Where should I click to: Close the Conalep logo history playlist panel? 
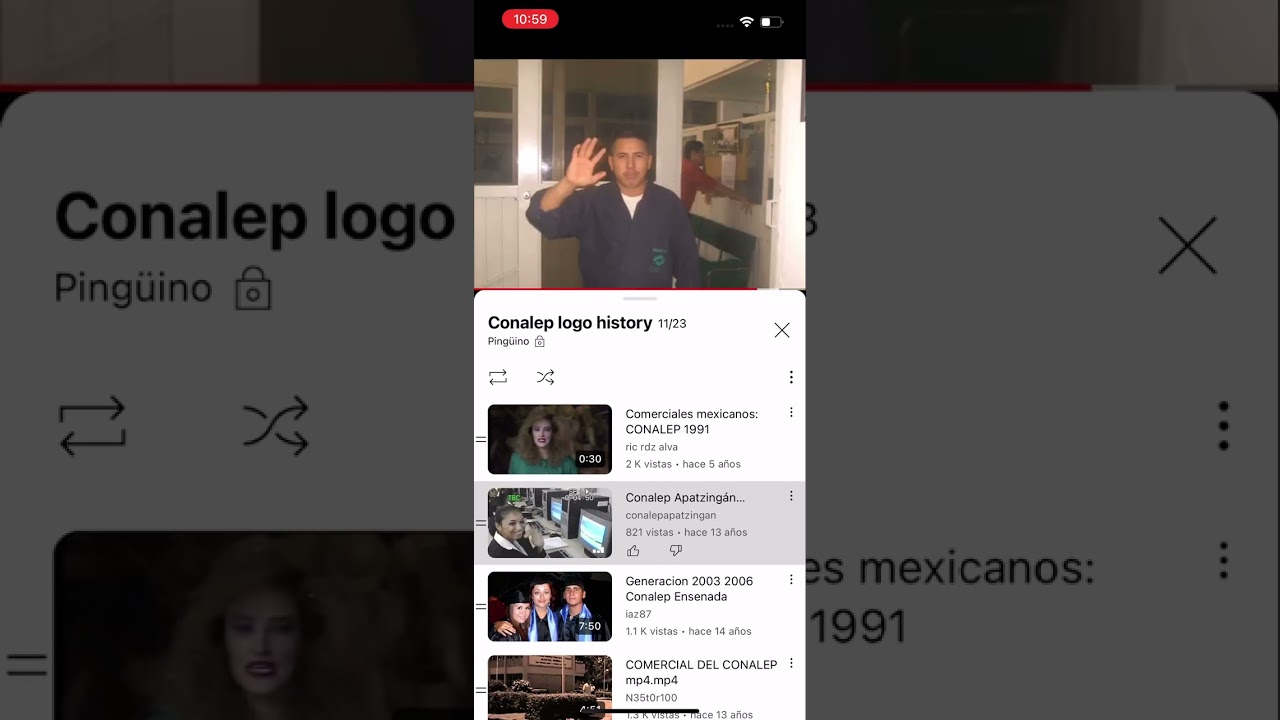[x=782, y=330]
